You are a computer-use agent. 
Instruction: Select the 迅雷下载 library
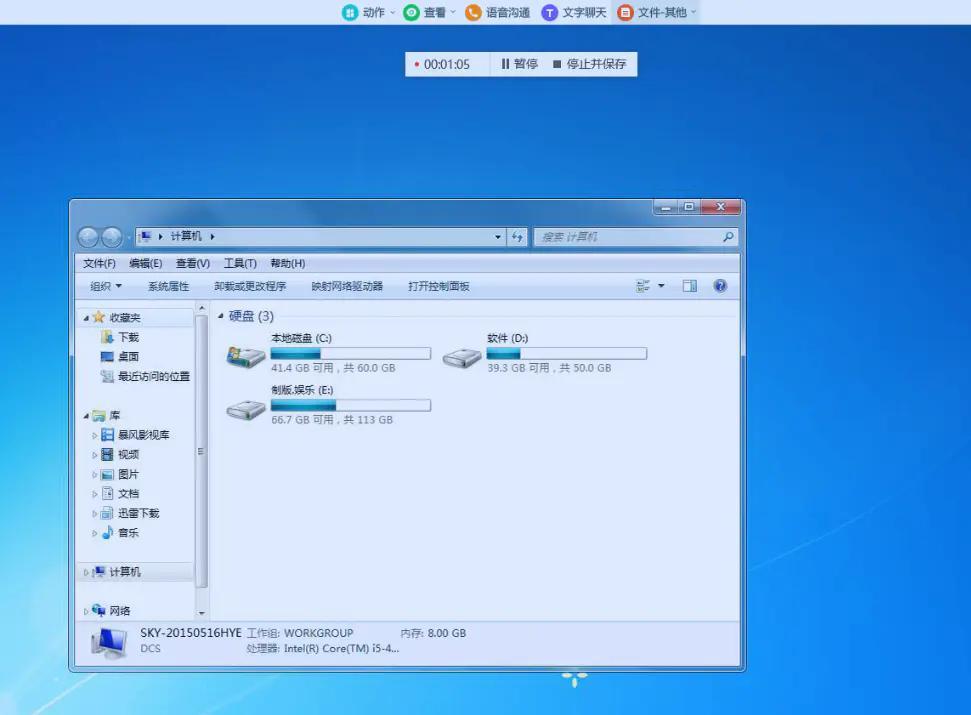(x=139, y=513)
